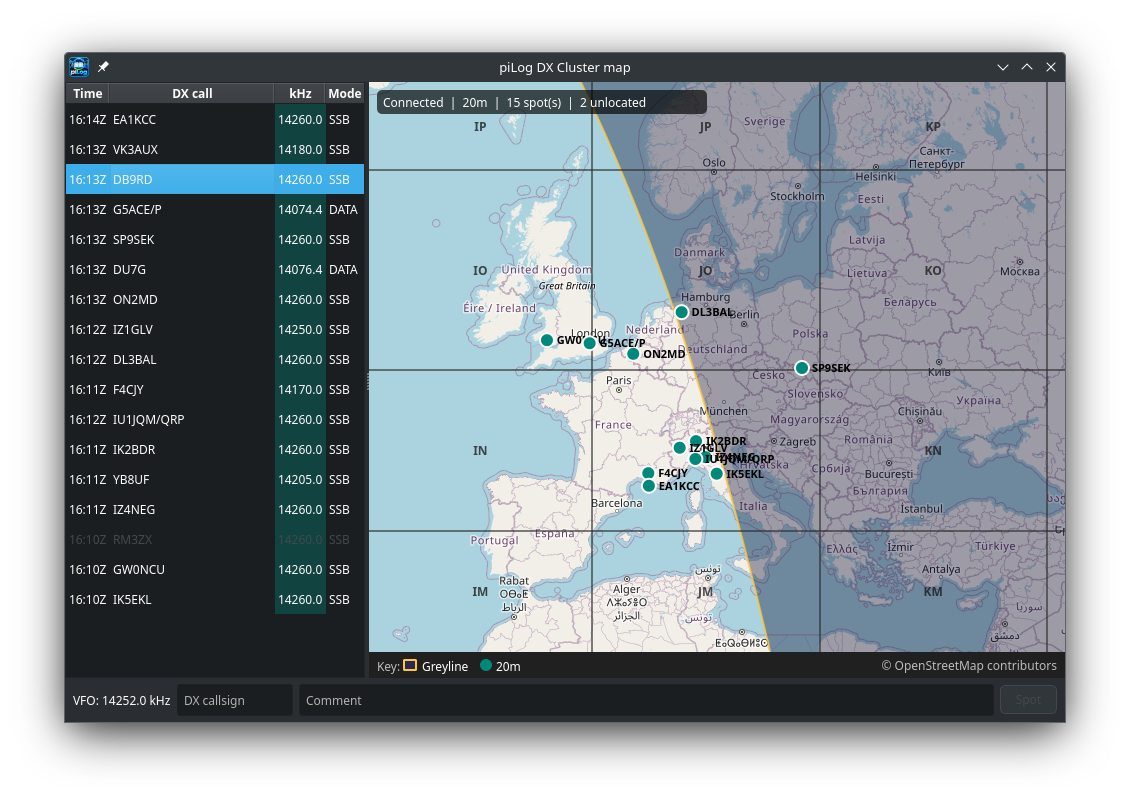Click the 2 unlocated status text

coord(613,102)
